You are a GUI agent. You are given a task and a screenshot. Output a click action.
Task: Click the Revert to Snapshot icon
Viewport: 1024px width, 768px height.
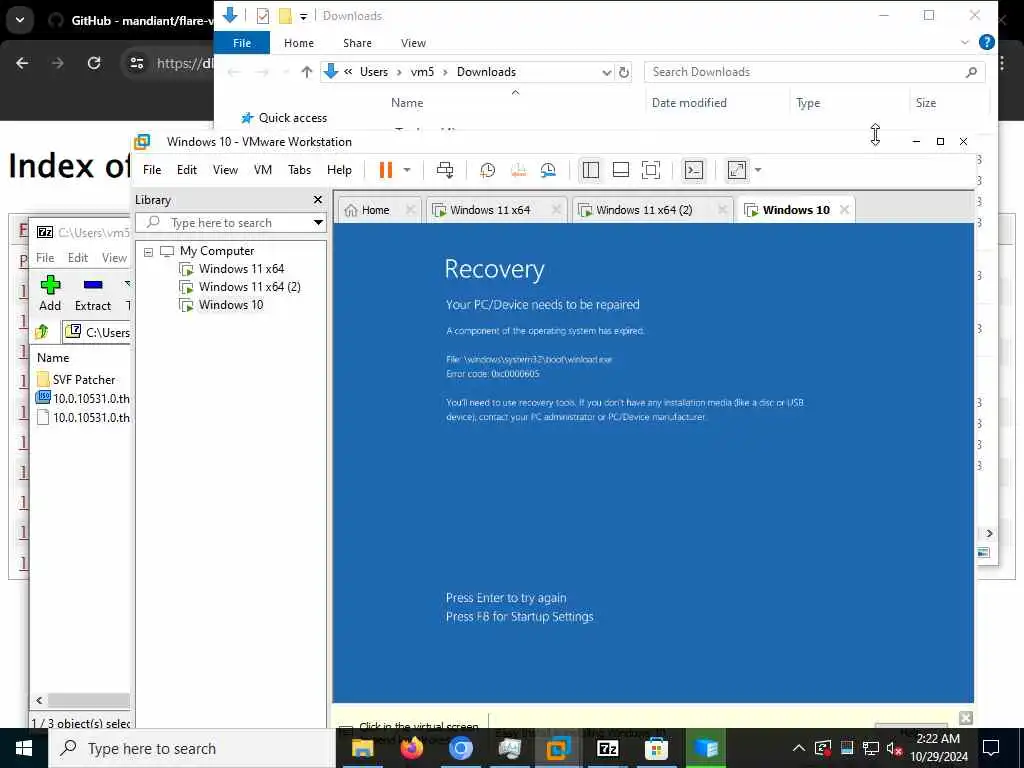coord(518,170)
